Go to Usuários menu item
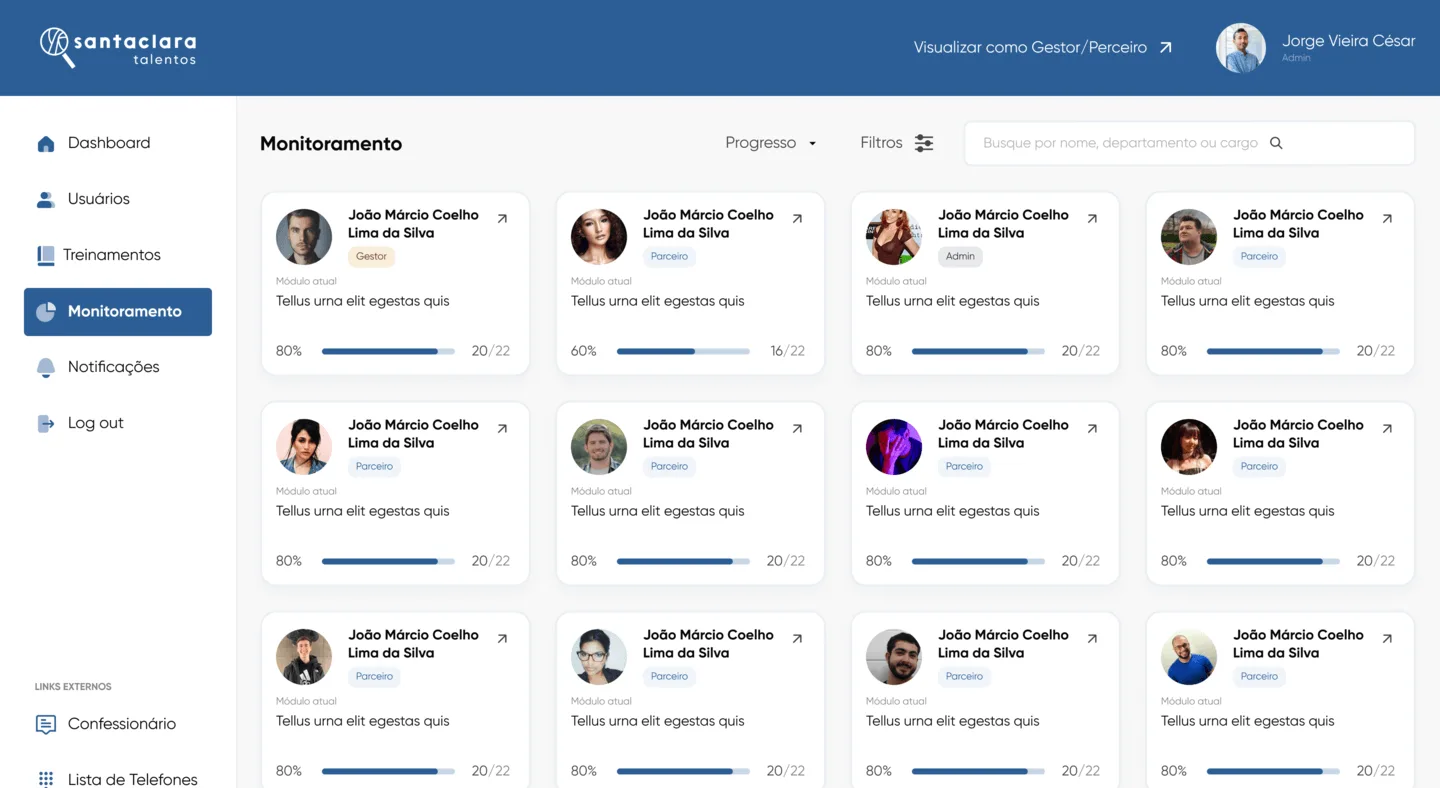Screen dimensions: 1440x788 click(98, 199)
